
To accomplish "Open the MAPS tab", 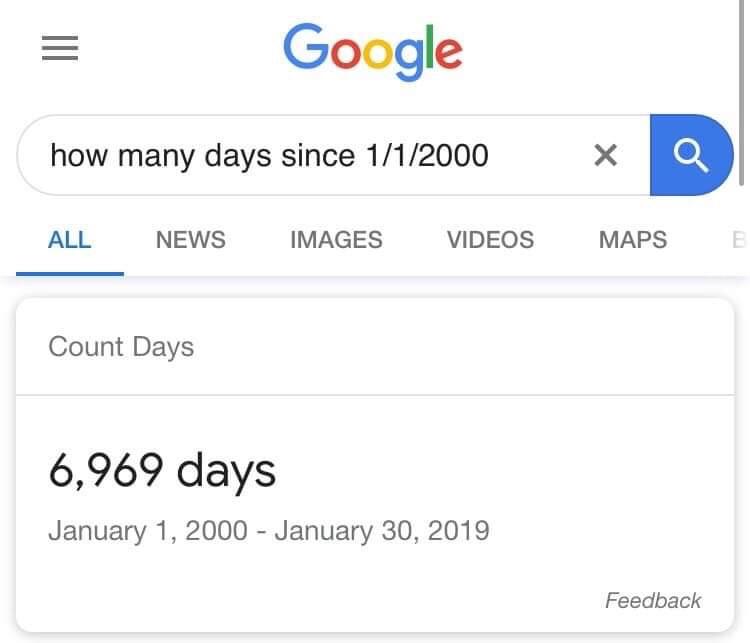I will [633, 240].
